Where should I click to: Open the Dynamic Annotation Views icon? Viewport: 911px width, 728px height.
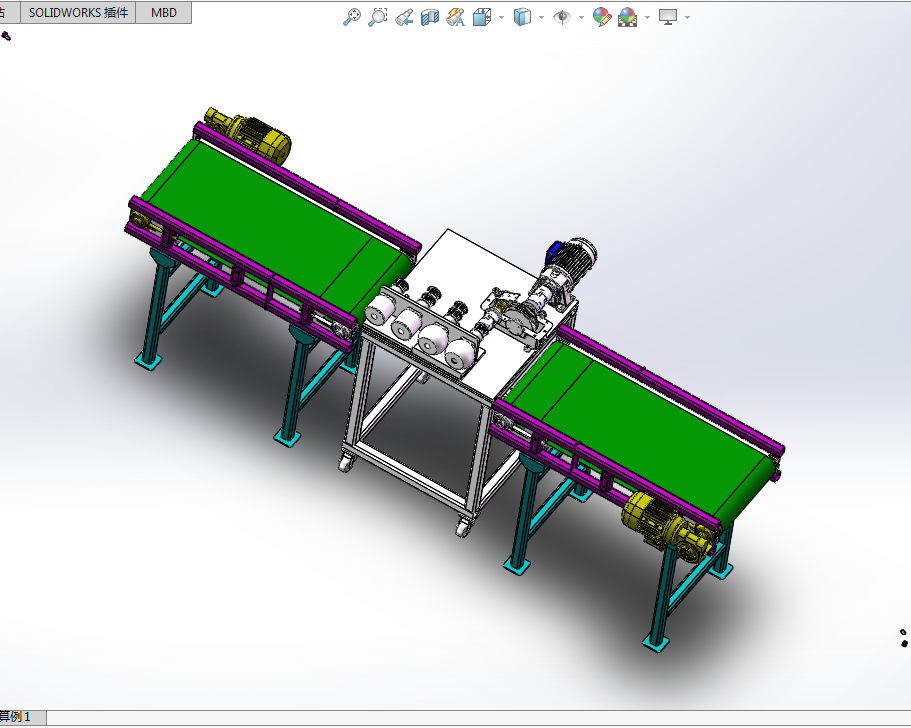pyautogui.click(x=456, y=17)
